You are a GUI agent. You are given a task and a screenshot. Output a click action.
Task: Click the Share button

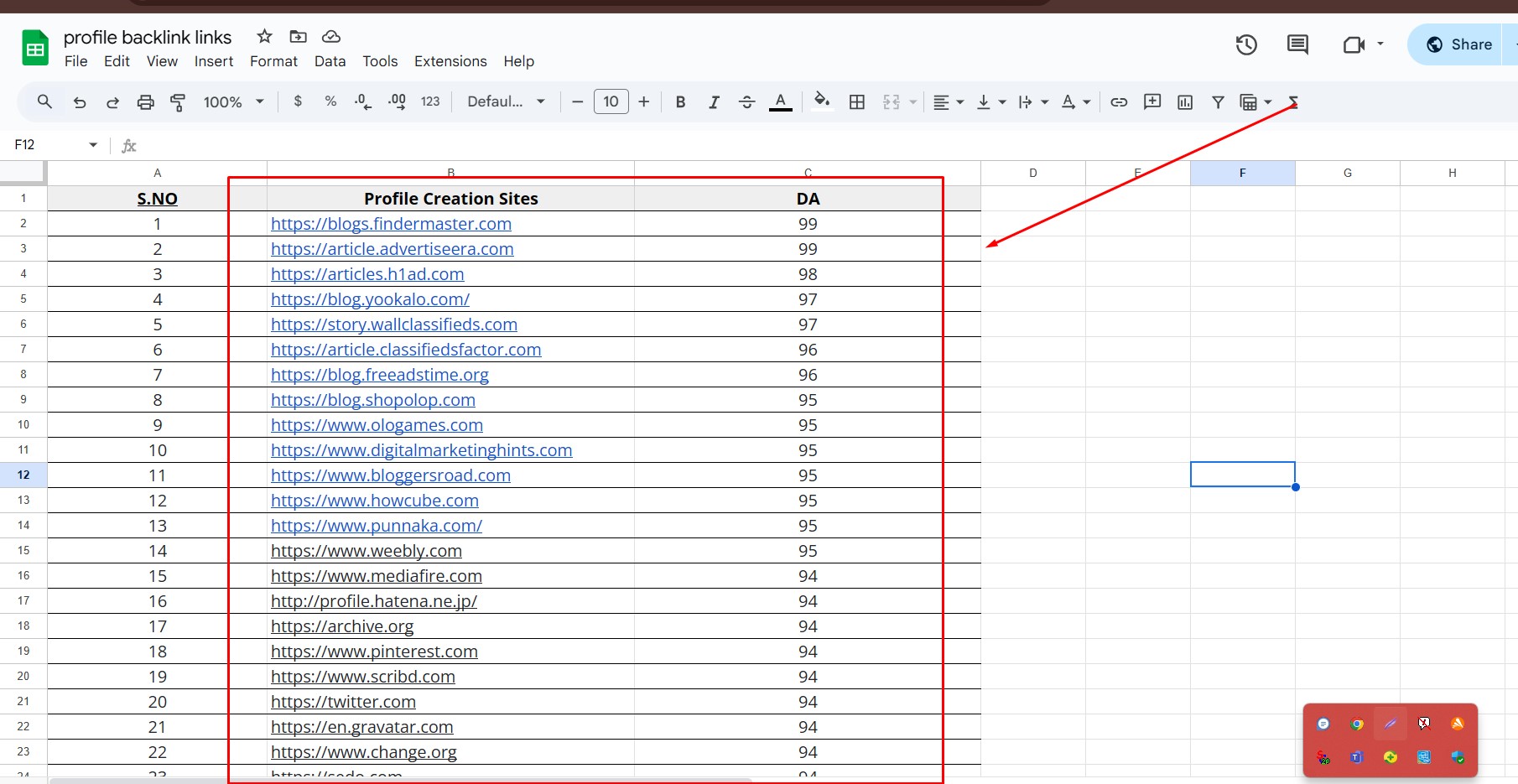(1460, 44)
